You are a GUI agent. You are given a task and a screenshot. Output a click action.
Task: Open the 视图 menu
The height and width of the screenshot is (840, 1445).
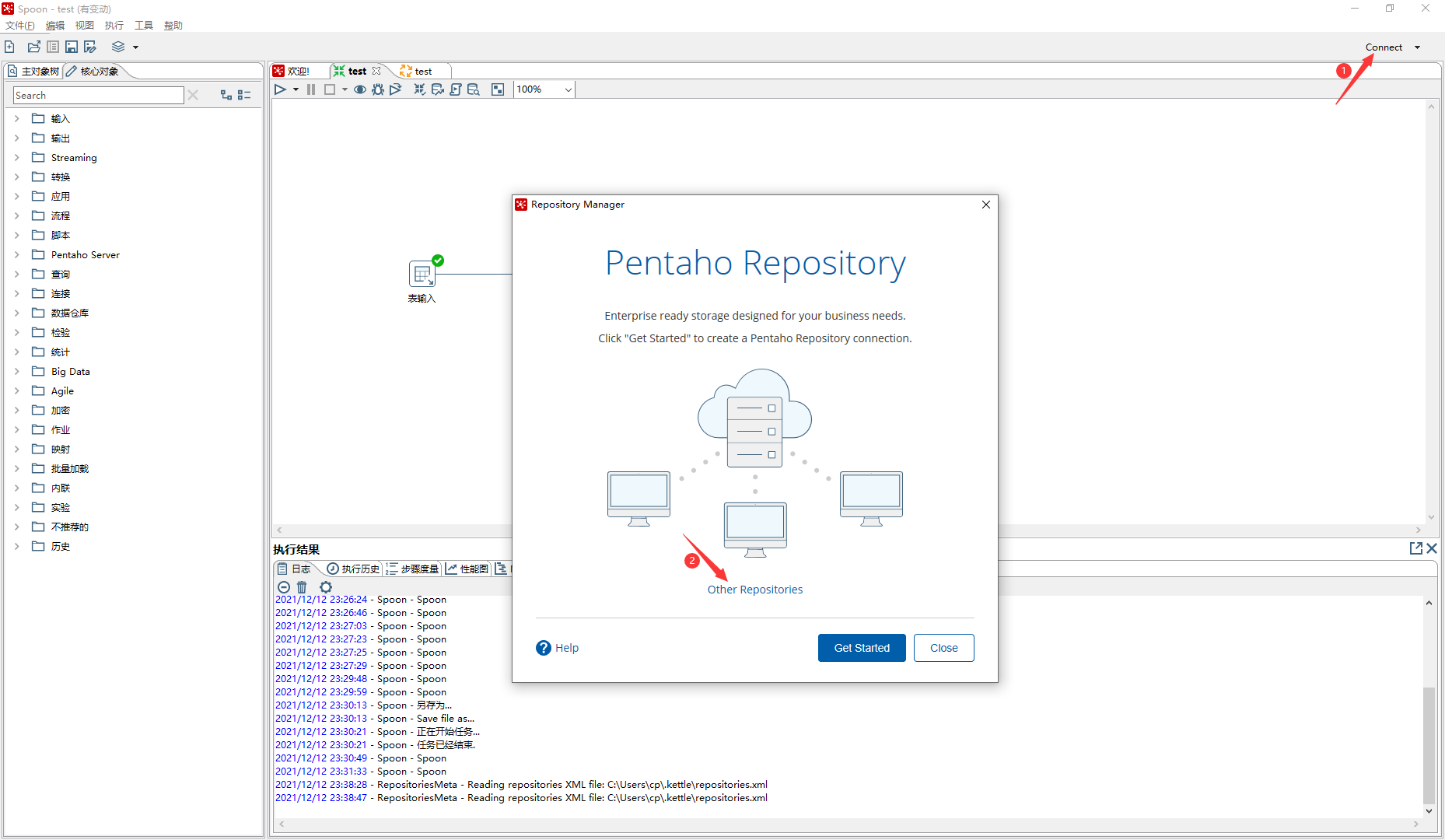85,26
